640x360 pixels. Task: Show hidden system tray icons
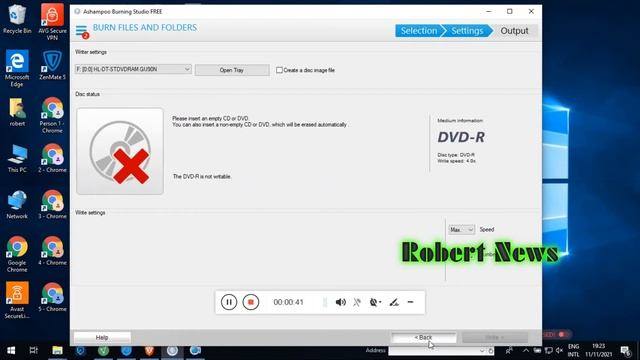click(526, 351)
